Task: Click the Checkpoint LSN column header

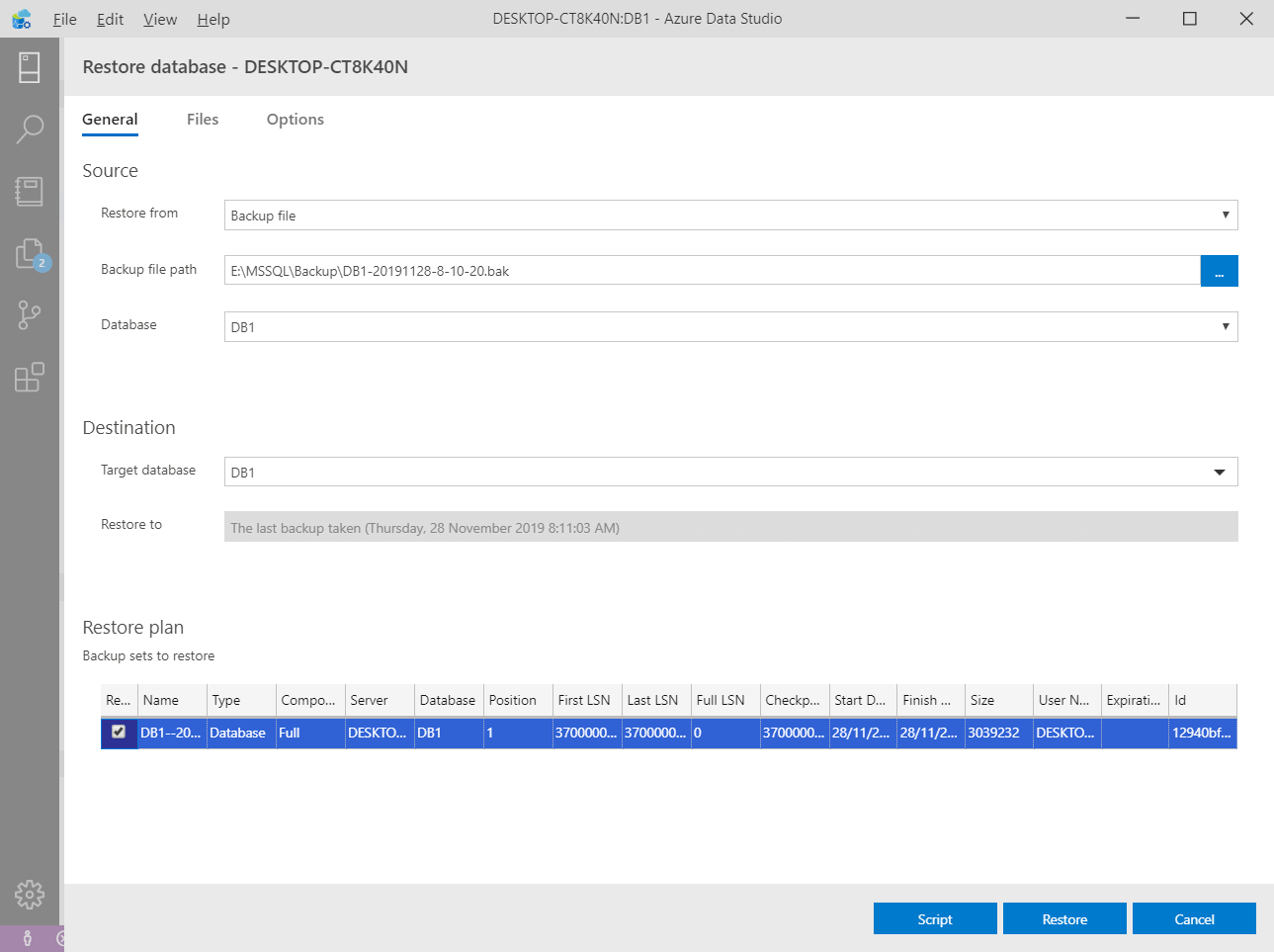Action: pyautogui.click(x=795, y=700)
